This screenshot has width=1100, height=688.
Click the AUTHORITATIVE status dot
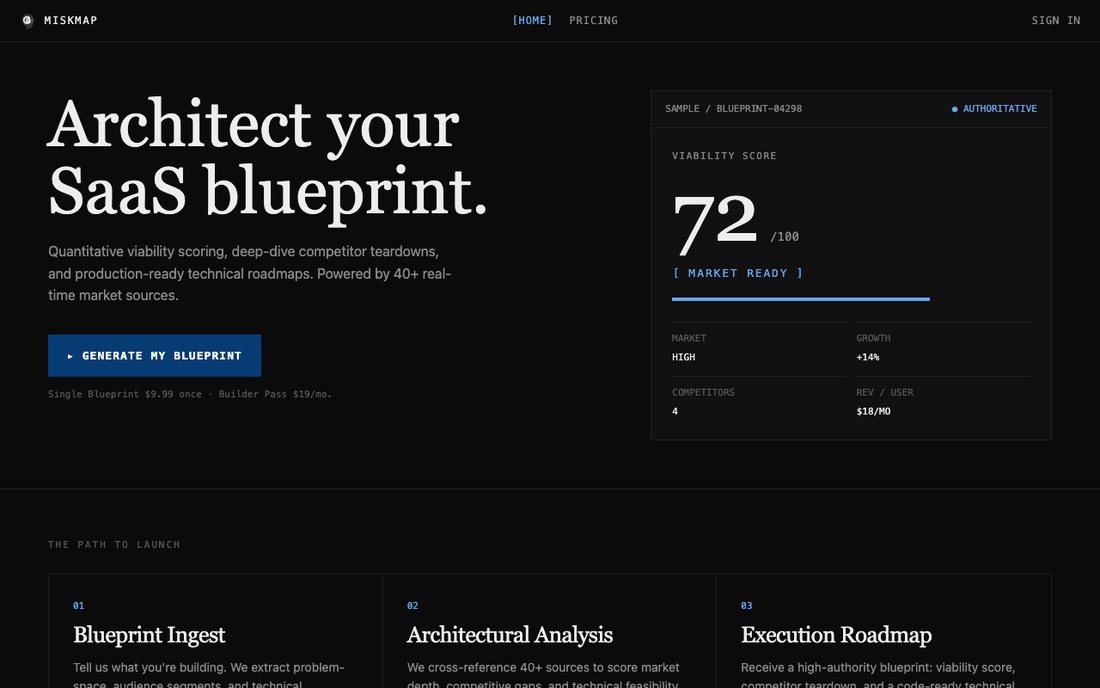(954, 109)
